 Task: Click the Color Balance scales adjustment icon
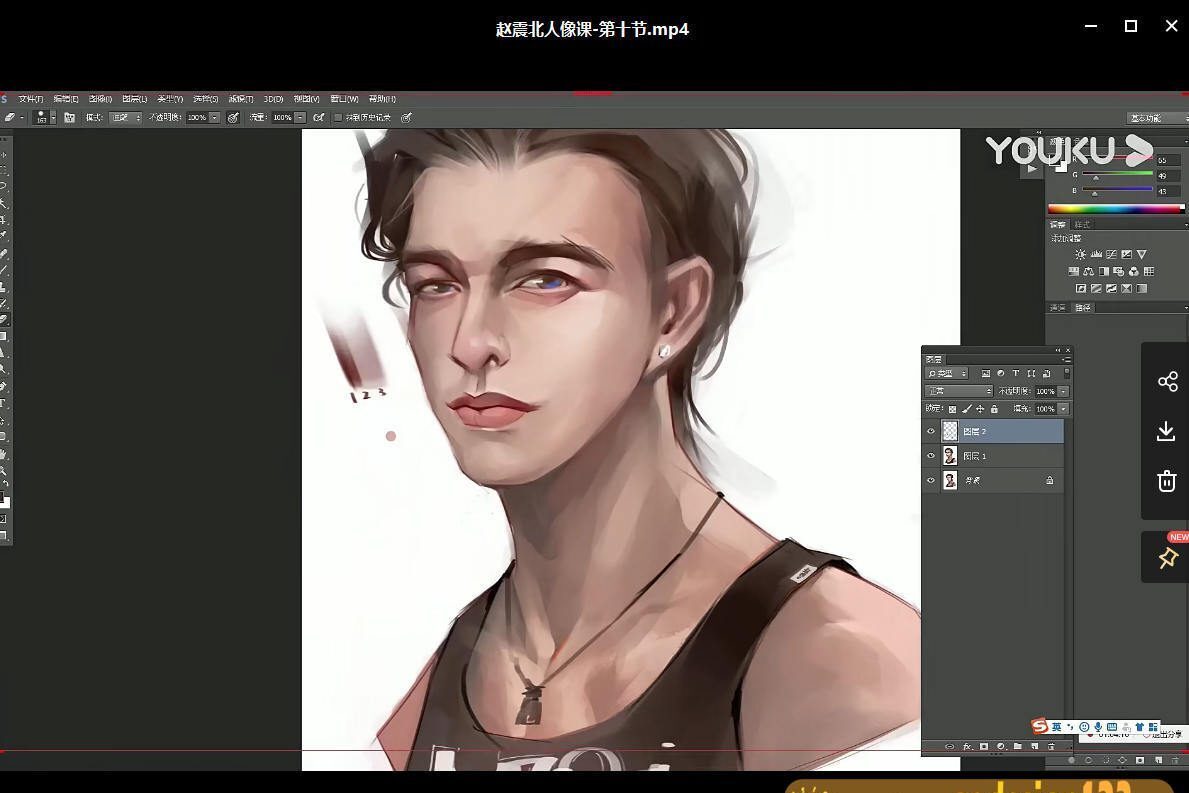(x=1088, y=272)
